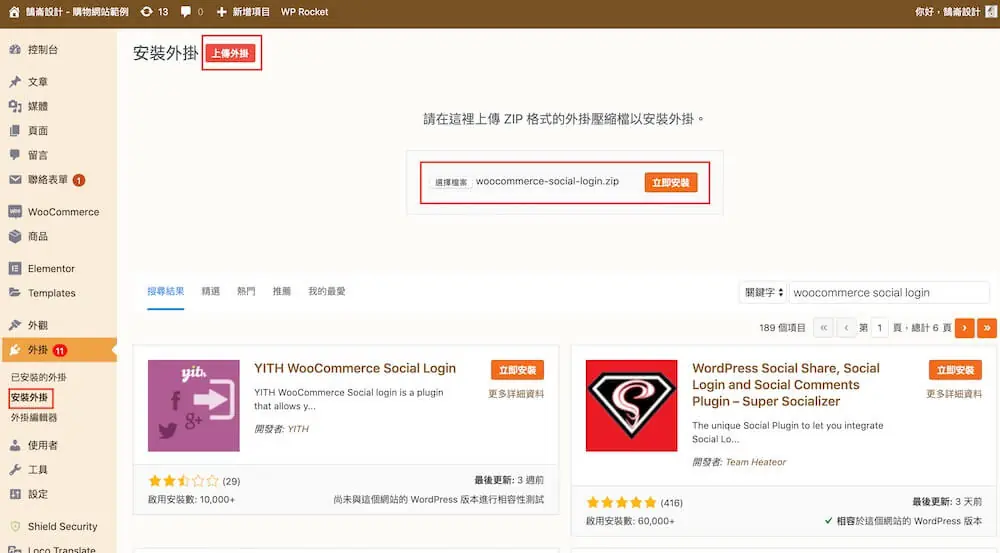
Task: Open YITH WooCommerce Social Login title link
Action: 355,368
